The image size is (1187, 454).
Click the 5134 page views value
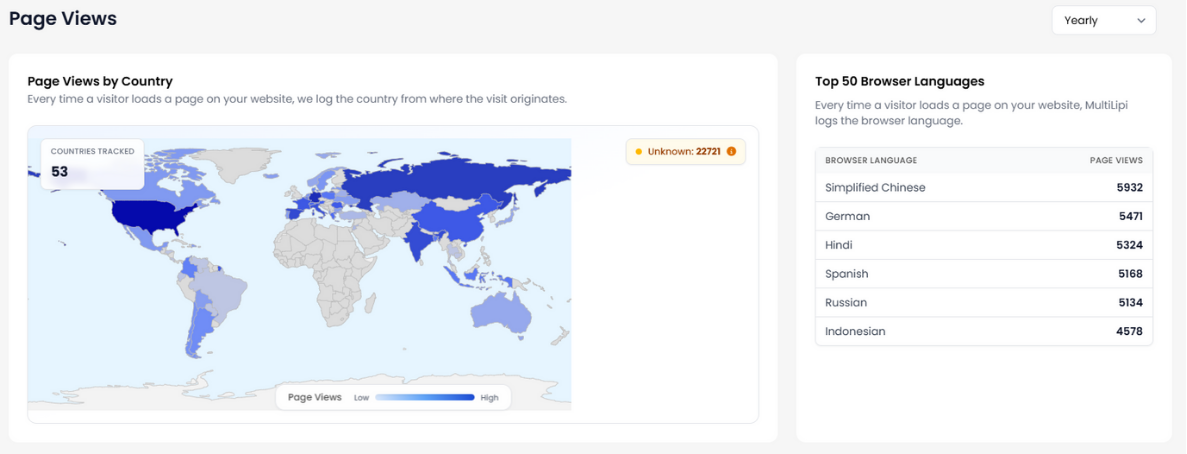[x=1130, y=303]
